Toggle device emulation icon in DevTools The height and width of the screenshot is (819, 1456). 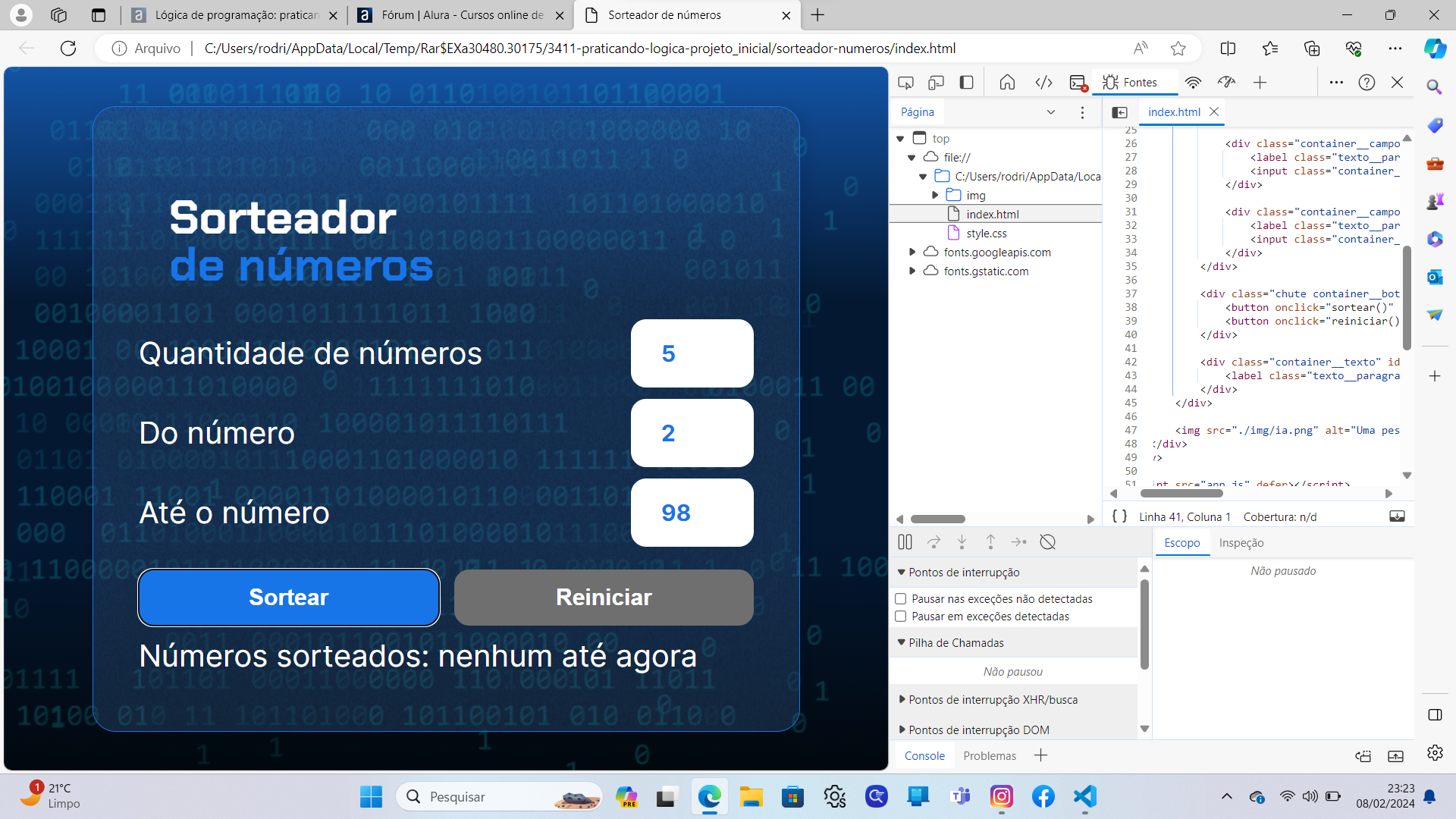coord(936,83)
